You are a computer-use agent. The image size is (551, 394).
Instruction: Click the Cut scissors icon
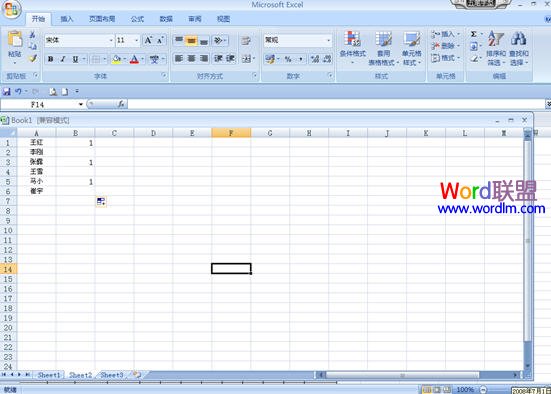coord(32,35)
